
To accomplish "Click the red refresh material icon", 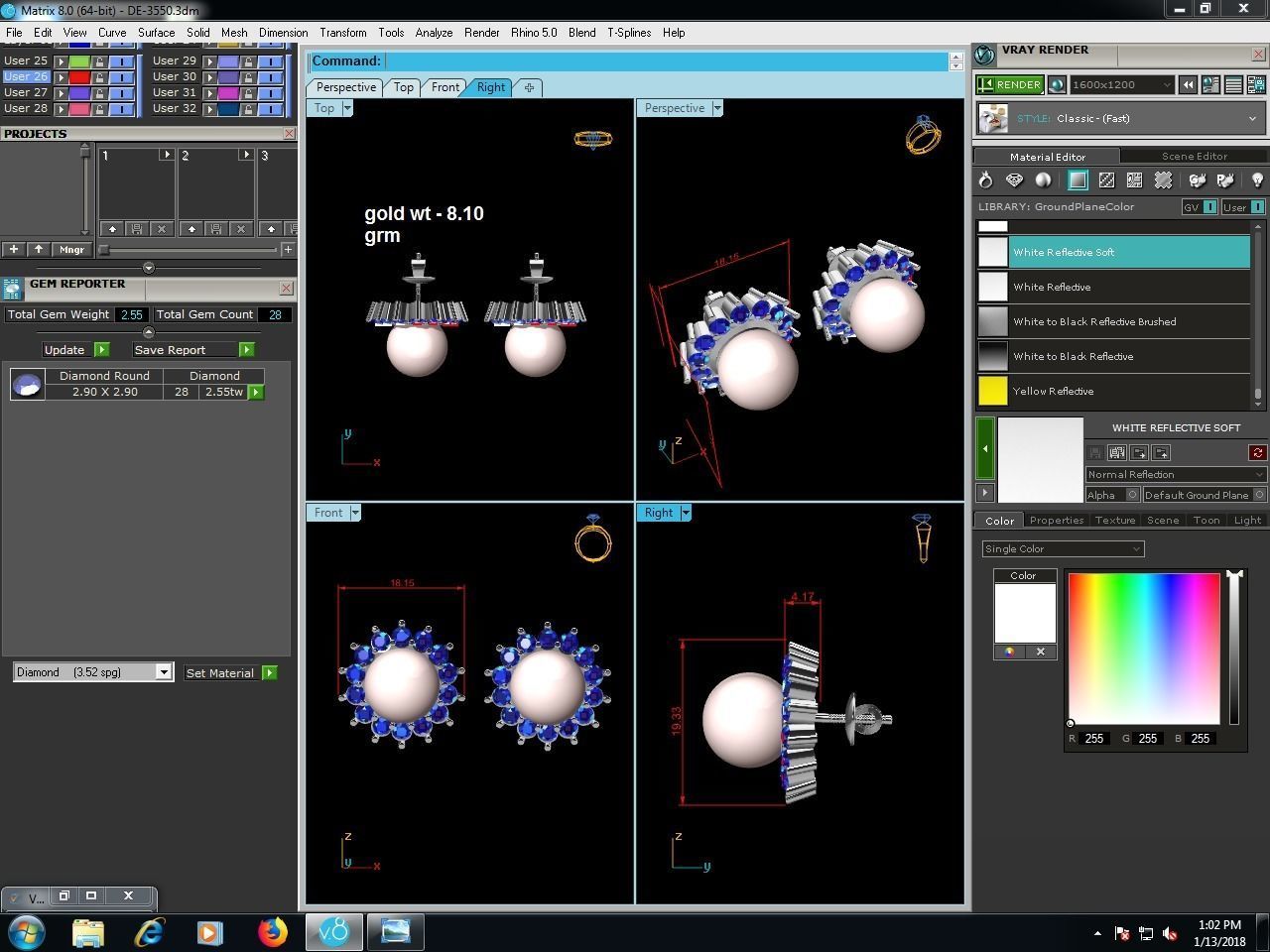I will point(1257,453).
